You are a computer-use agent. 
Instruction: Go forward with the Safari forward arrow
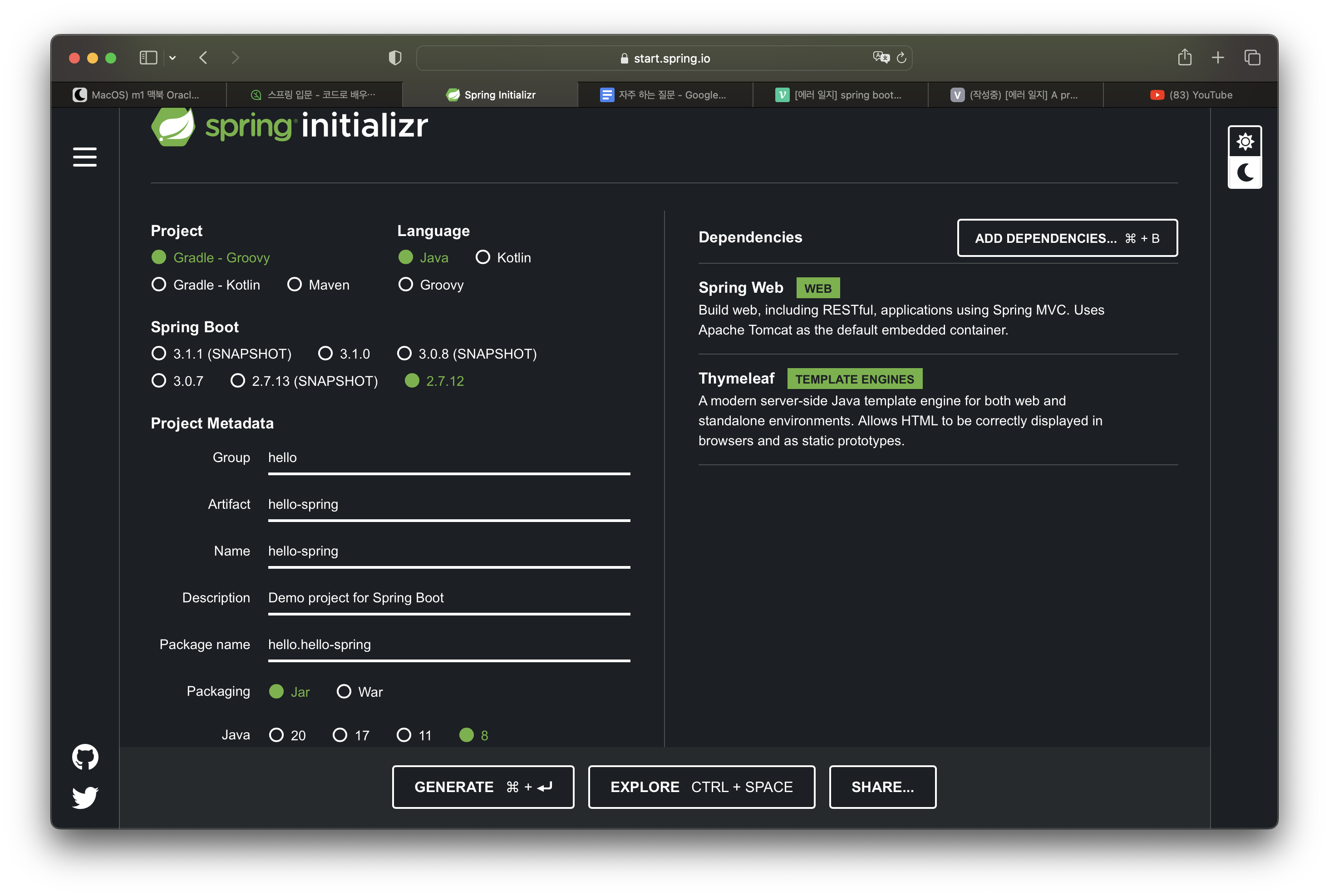pyautogui.click(x=236, y=58)
